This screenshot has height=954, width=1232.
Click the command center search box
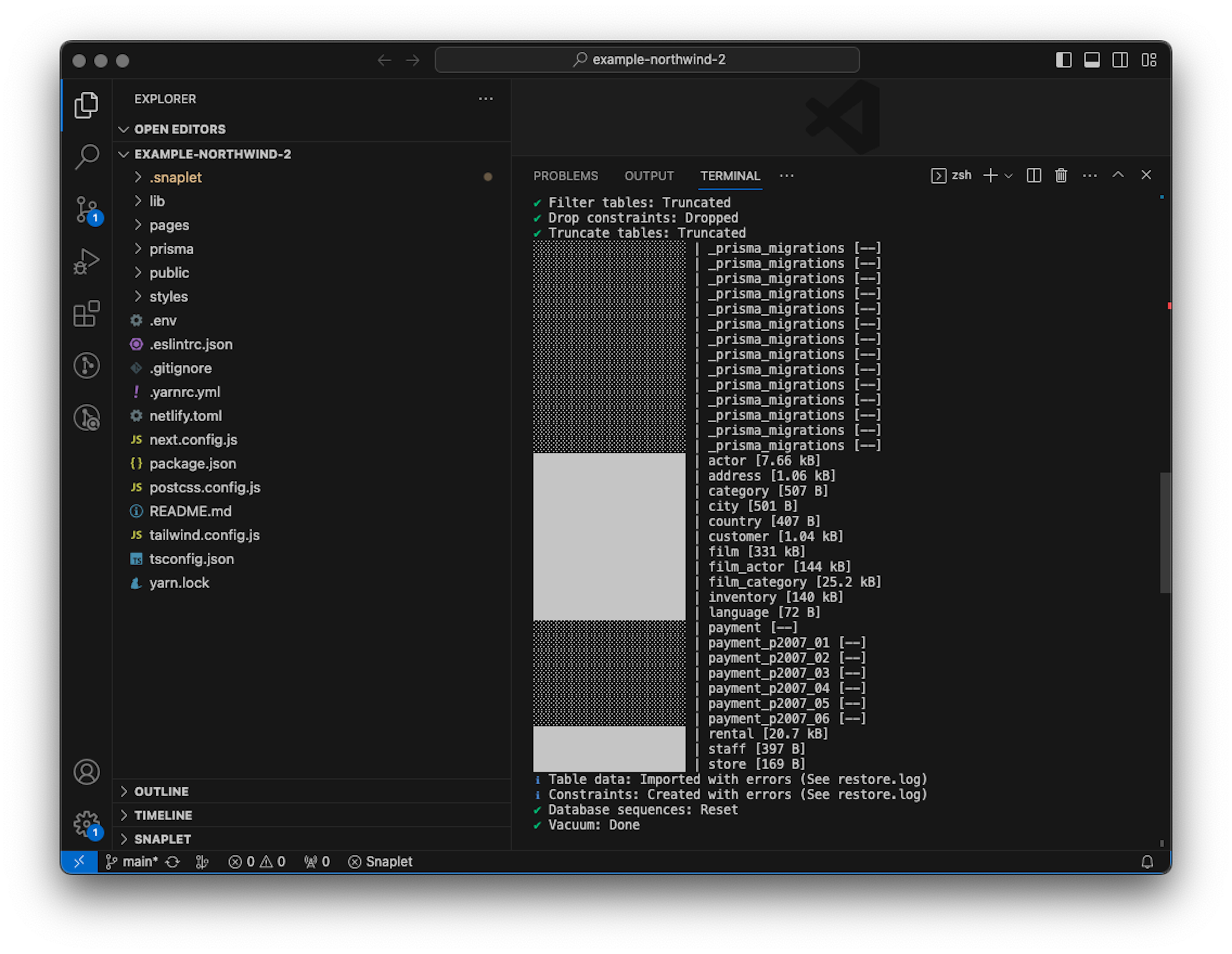click(647, 60)
